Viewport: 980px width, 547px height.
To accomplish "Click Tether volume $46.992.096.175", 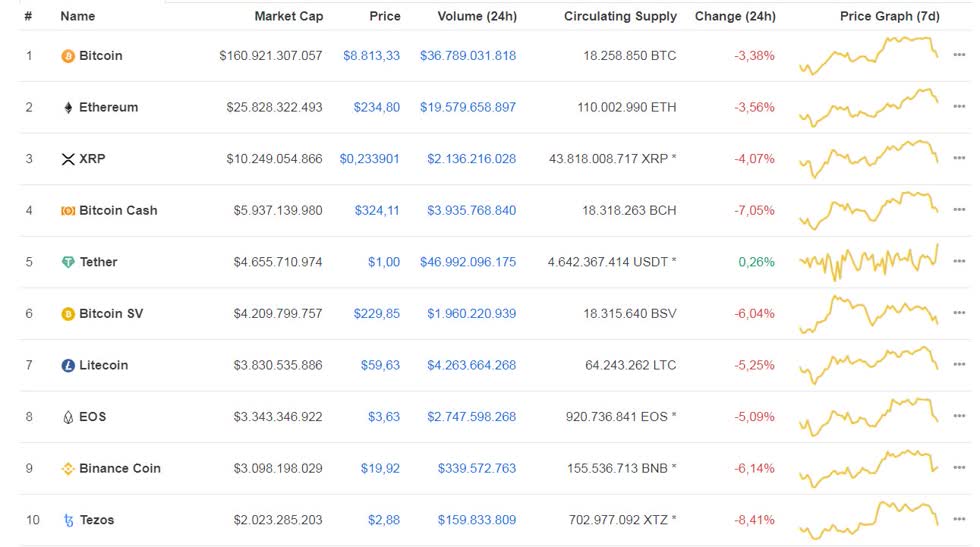I will coord(468,262).
